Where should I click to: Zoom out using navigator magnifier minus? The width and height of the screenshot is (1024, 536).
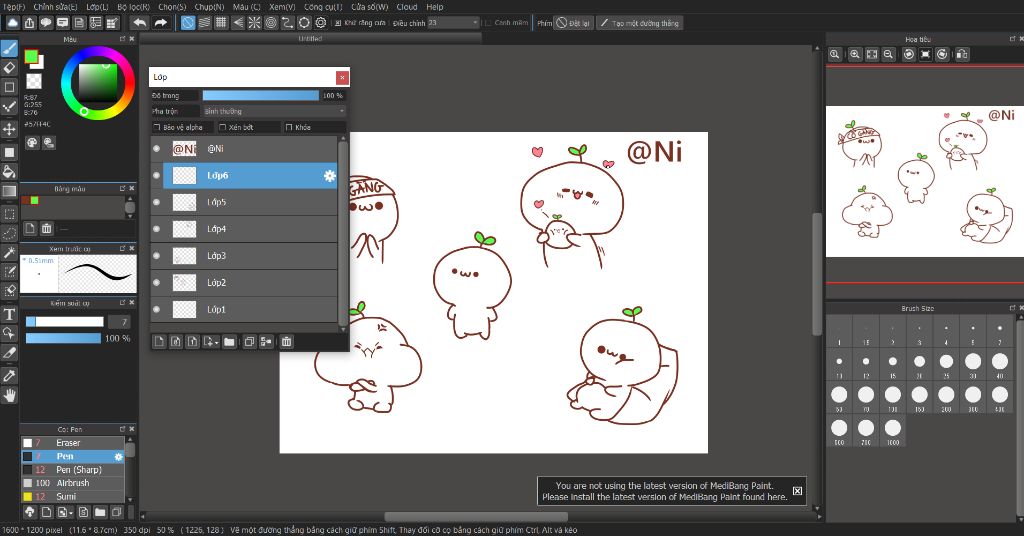point(888,54)
